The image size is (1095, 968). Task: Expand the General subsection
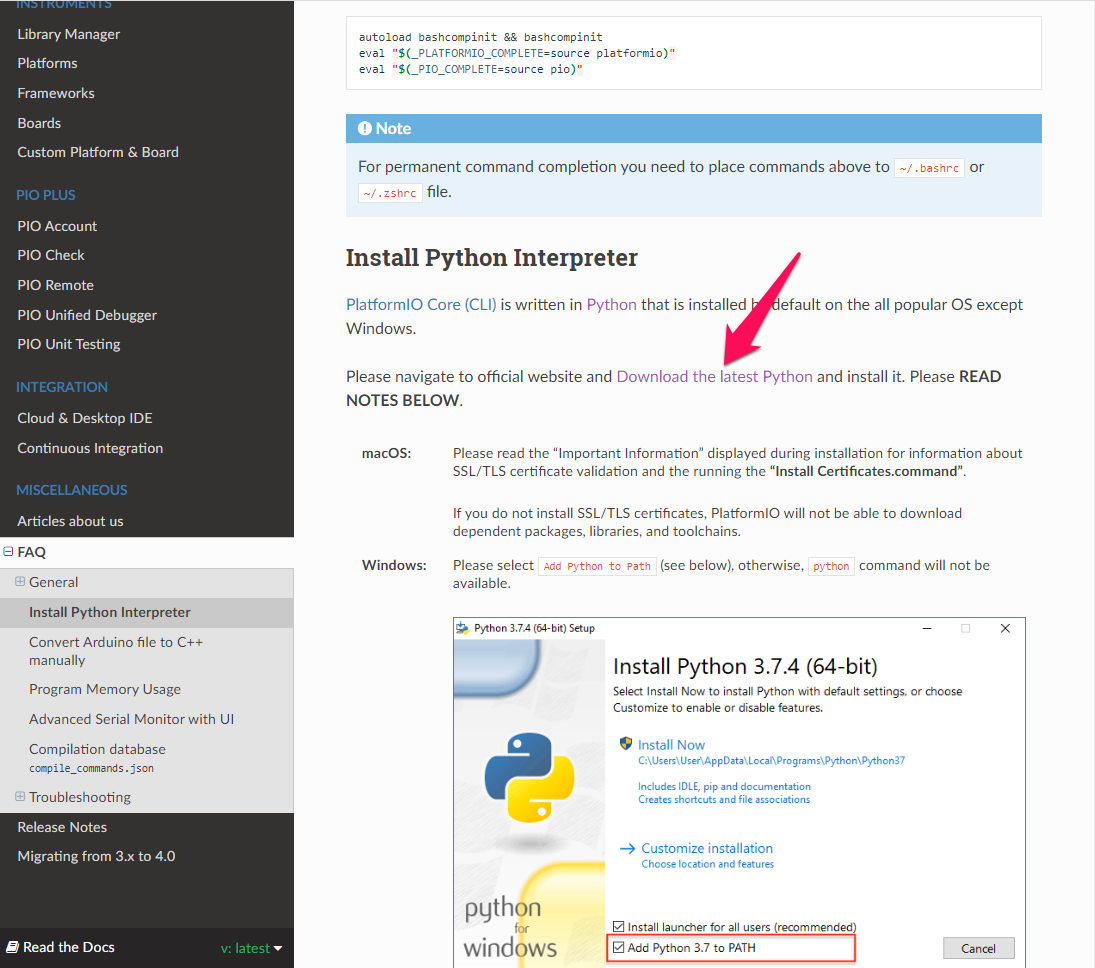[x=20, y=582]
